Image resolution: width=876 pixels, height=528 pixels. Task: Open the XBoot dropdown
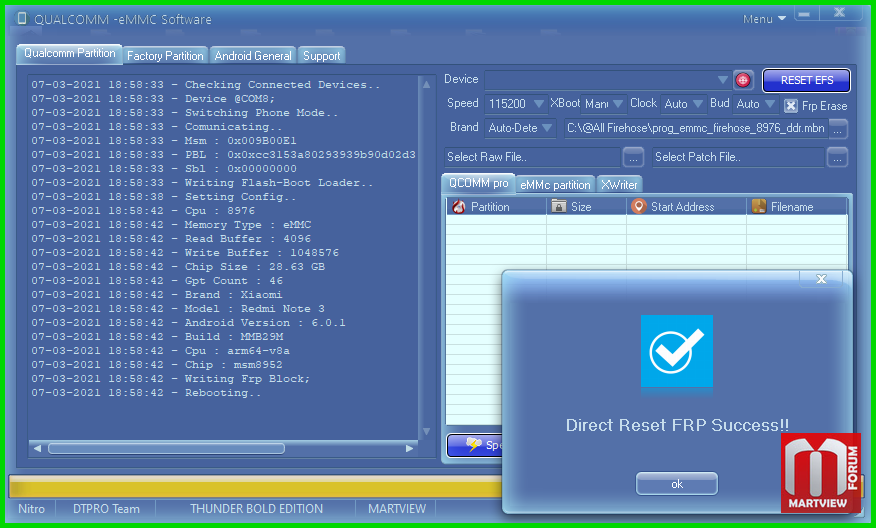pyautogui.click(x=617, y=104)
